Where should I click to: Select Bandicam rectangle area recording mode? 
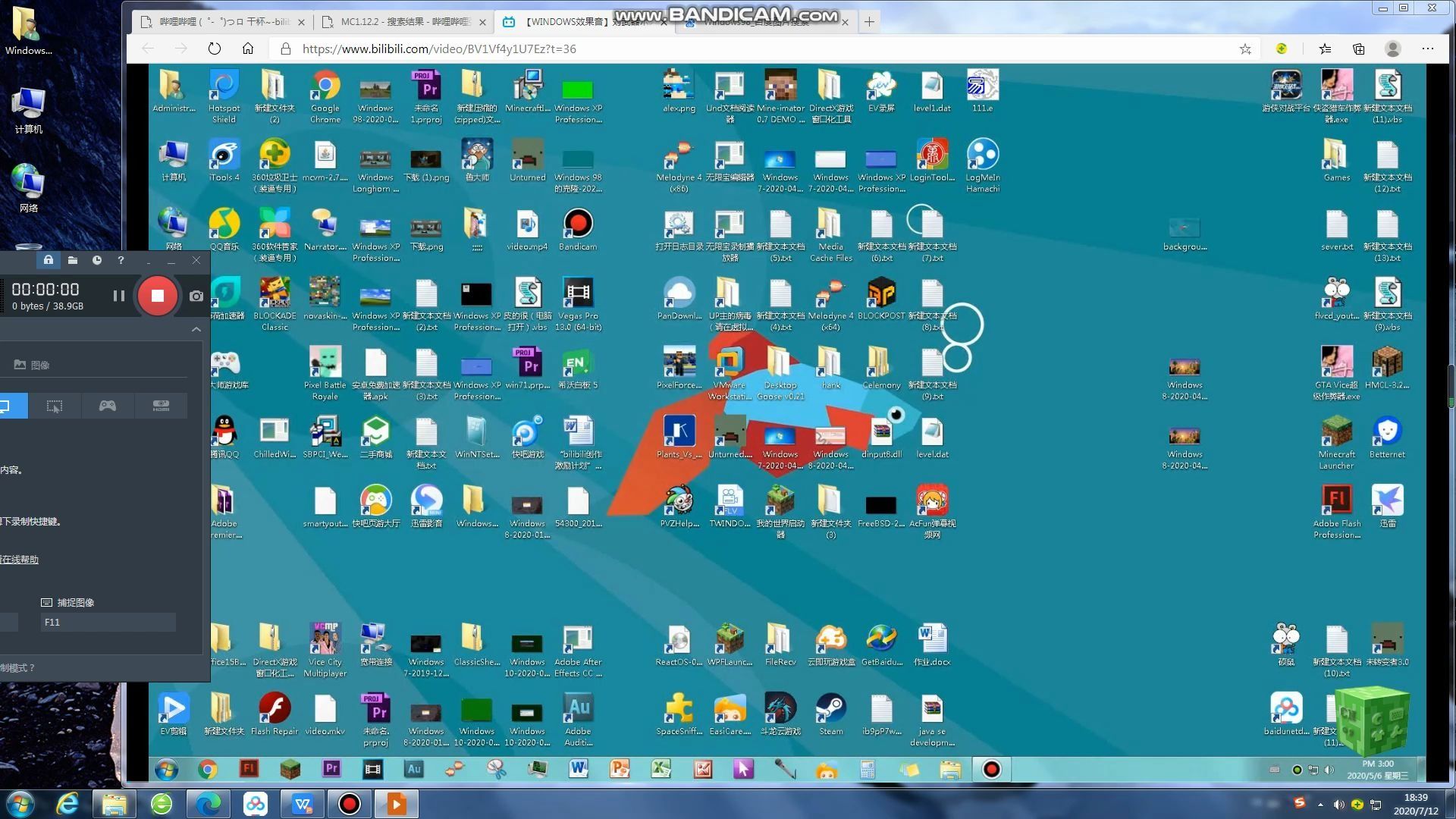(x=55, y=406)
